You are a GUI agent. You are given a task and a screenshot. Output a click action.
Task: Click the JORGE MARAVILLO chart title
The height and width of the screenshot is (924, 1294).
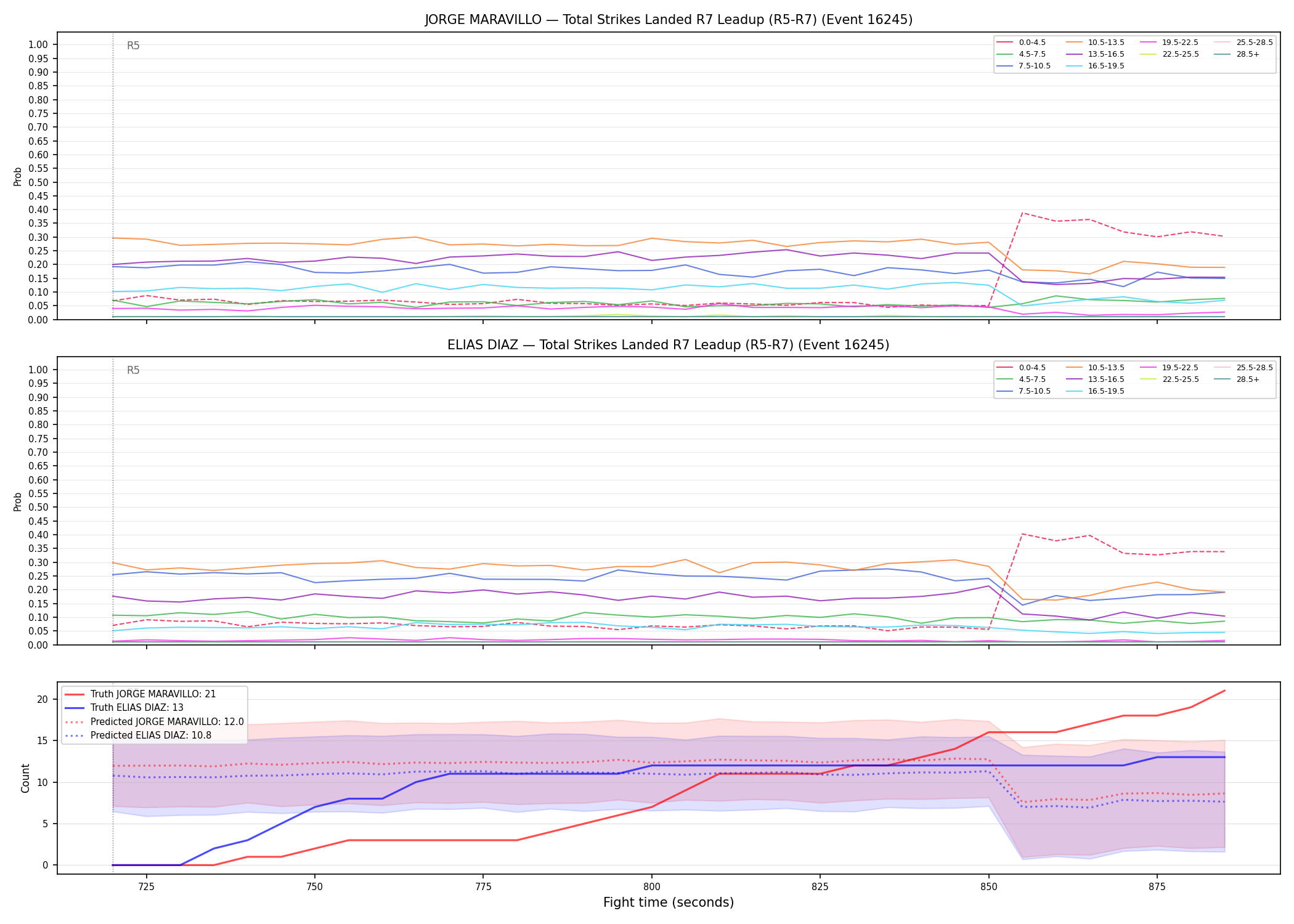[x=669, y=20]
